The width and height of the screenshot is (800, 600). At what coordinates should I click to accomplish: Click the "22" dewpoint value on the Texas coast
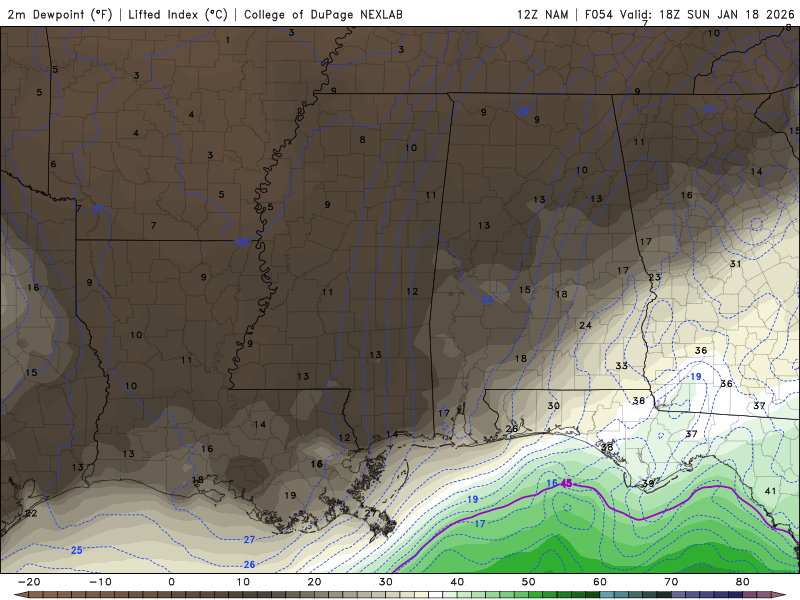pyautogui.click(x=31, y=513)
